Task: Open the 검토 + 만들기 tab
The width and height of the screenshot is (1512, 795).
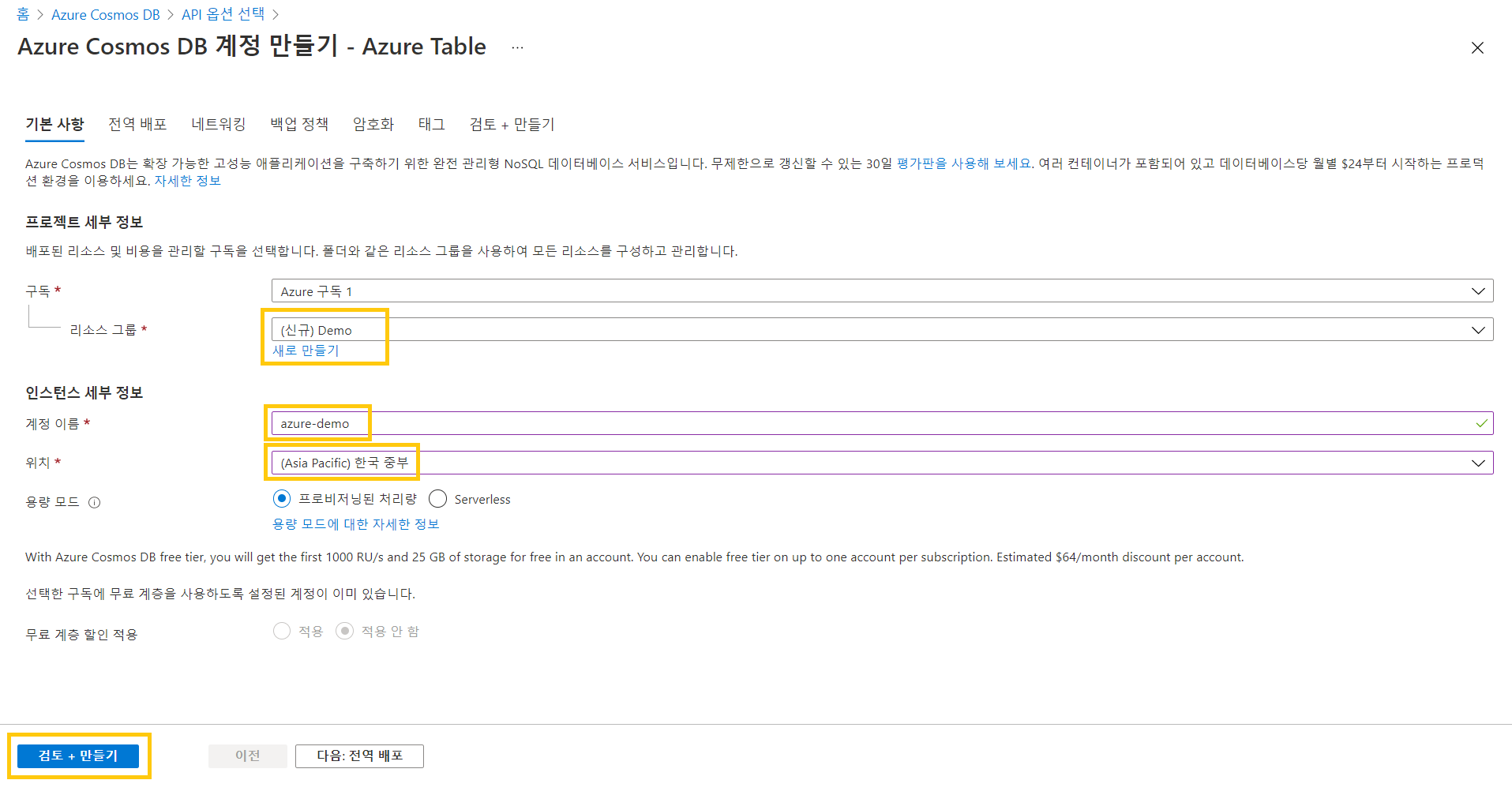Action: 512,124
